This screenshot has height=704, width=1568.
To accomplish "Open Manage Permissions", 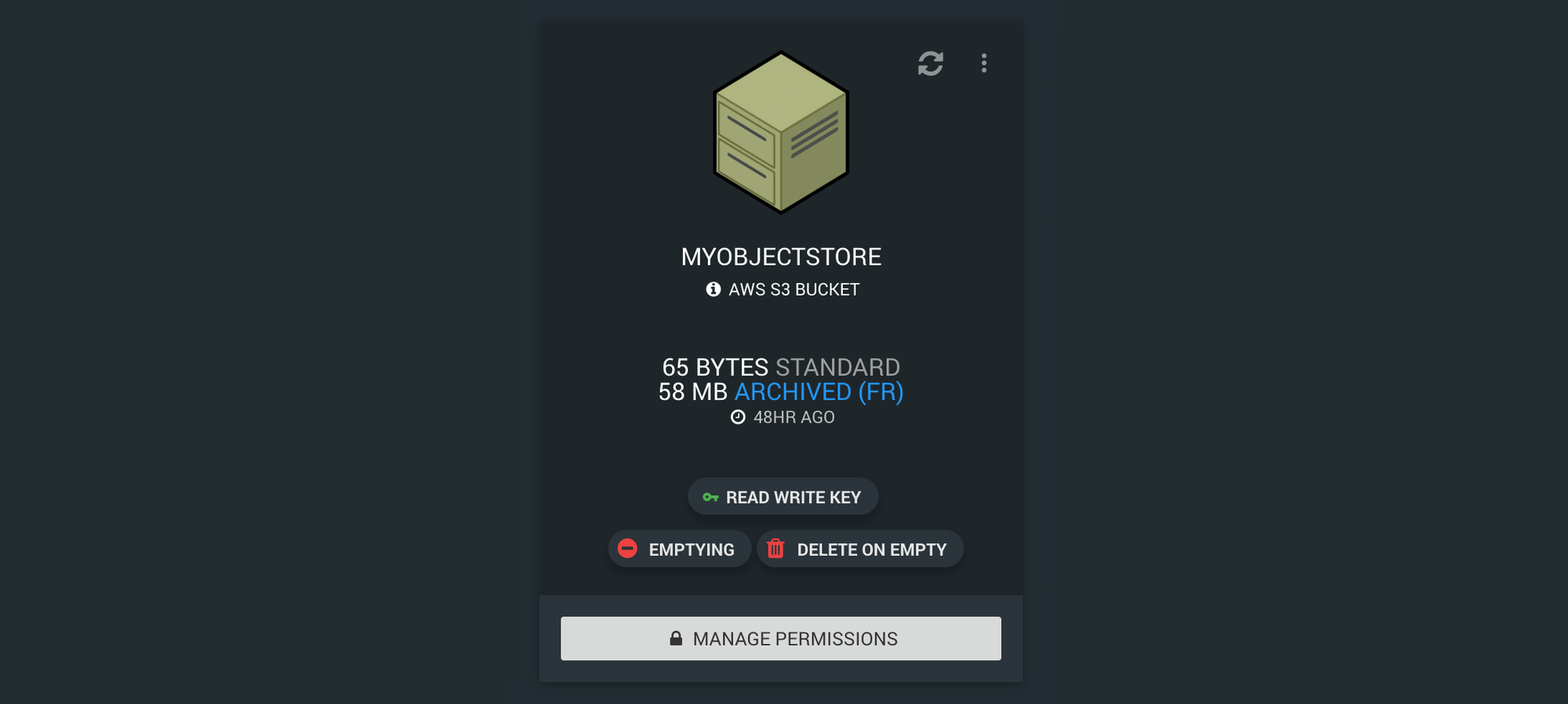I will tap(781, 638).
